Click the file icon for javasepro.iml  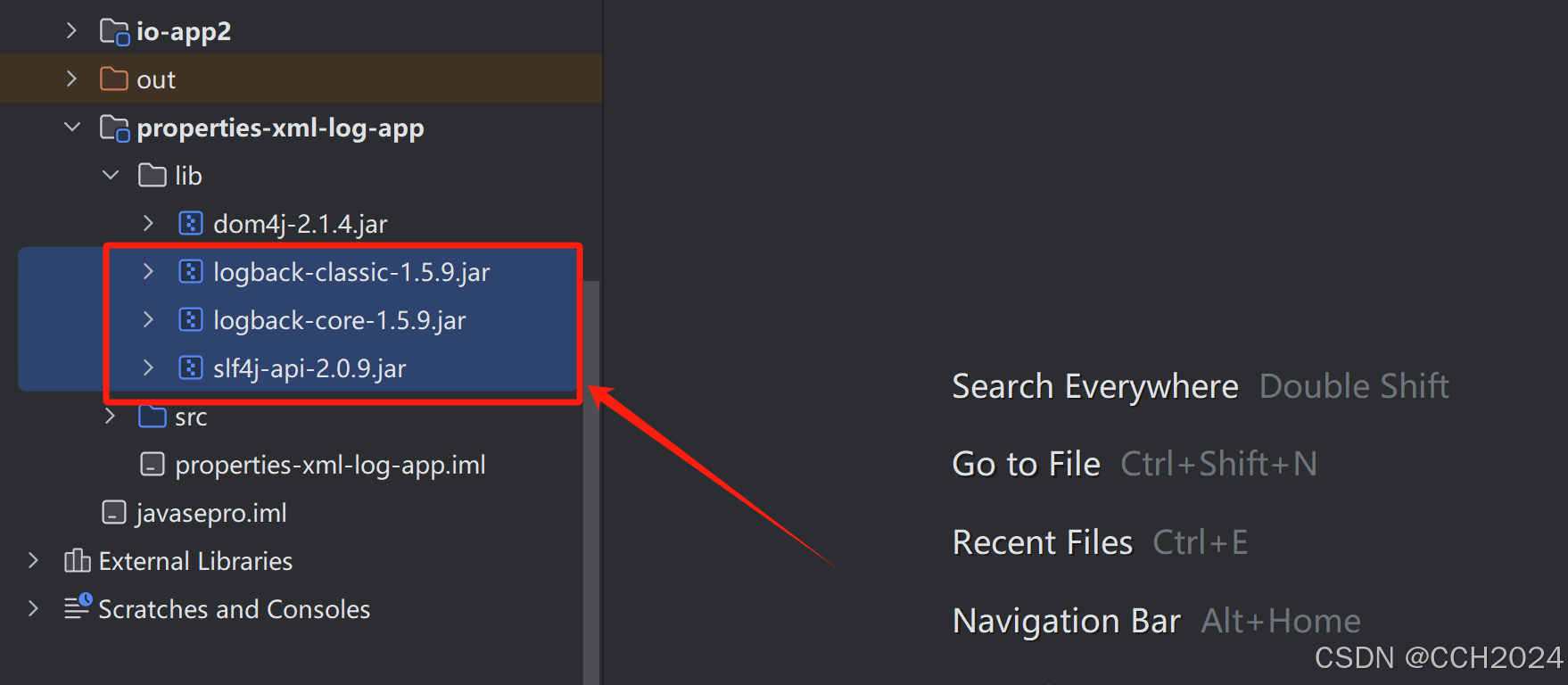(113, 512)
